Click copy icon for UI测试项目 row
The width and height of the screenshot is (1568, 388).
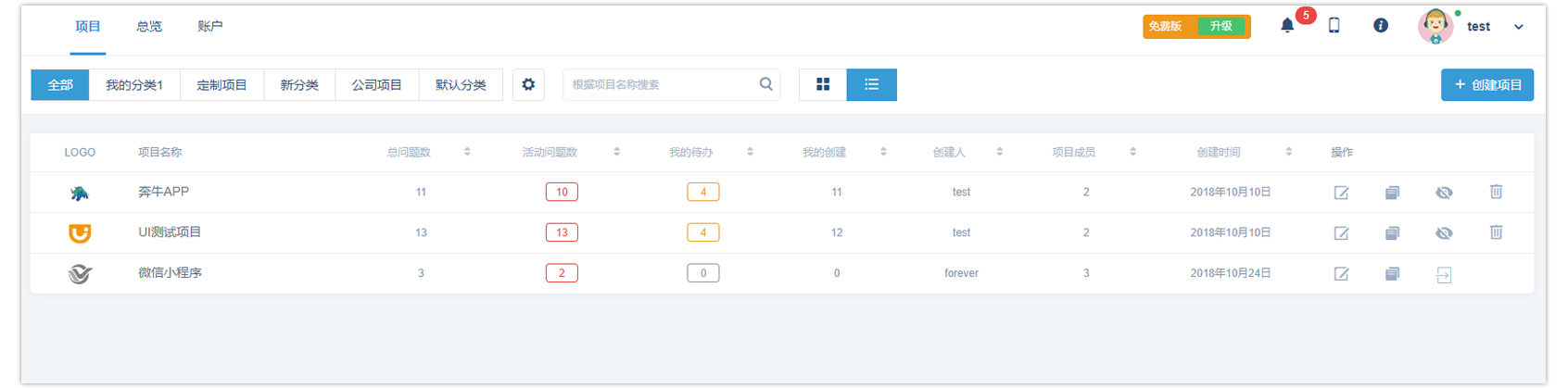point(1392,233)
